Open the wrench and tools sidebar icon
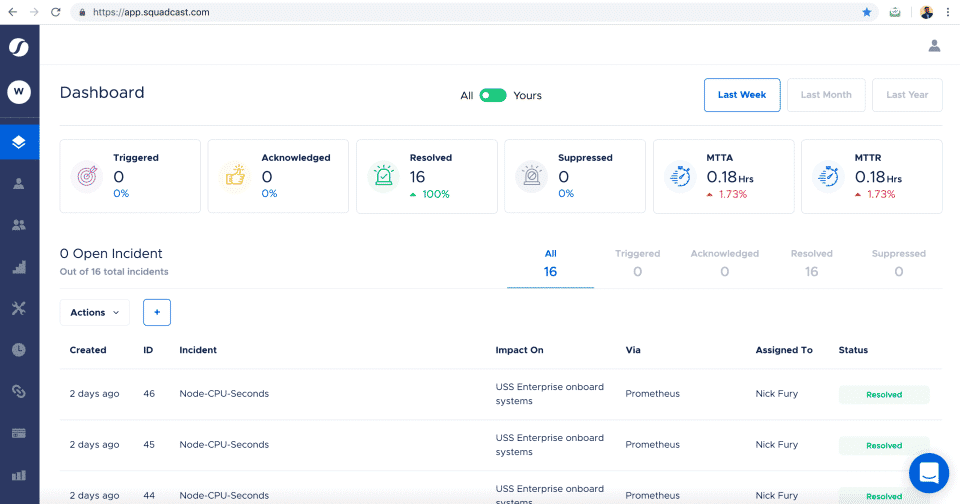 coord(19,308)
